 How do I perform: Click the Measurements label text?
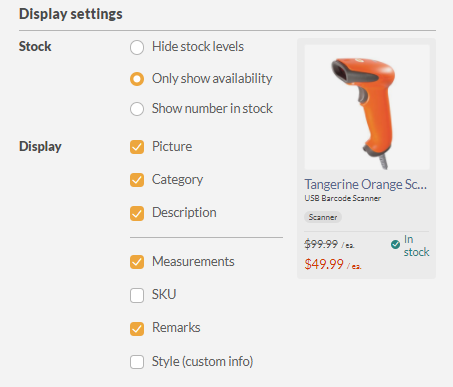coord(193,261)
